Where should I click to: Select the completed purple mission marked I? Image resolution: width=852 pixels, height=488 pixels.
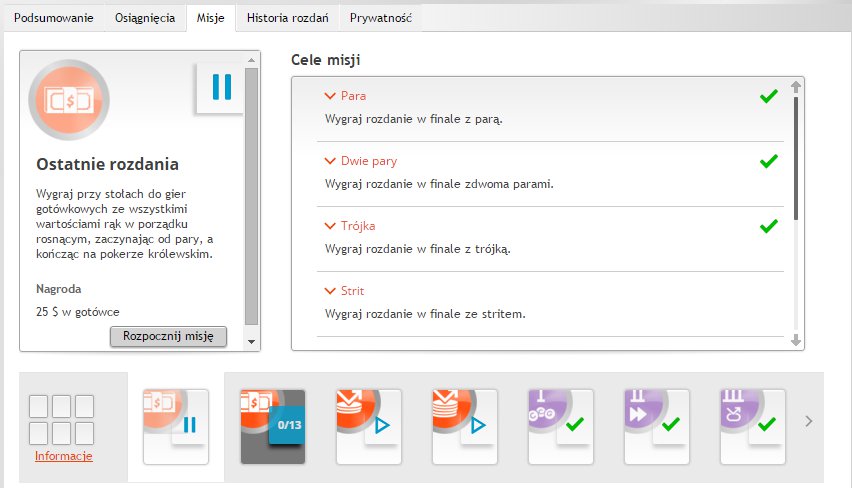click(x=560, y=427)
